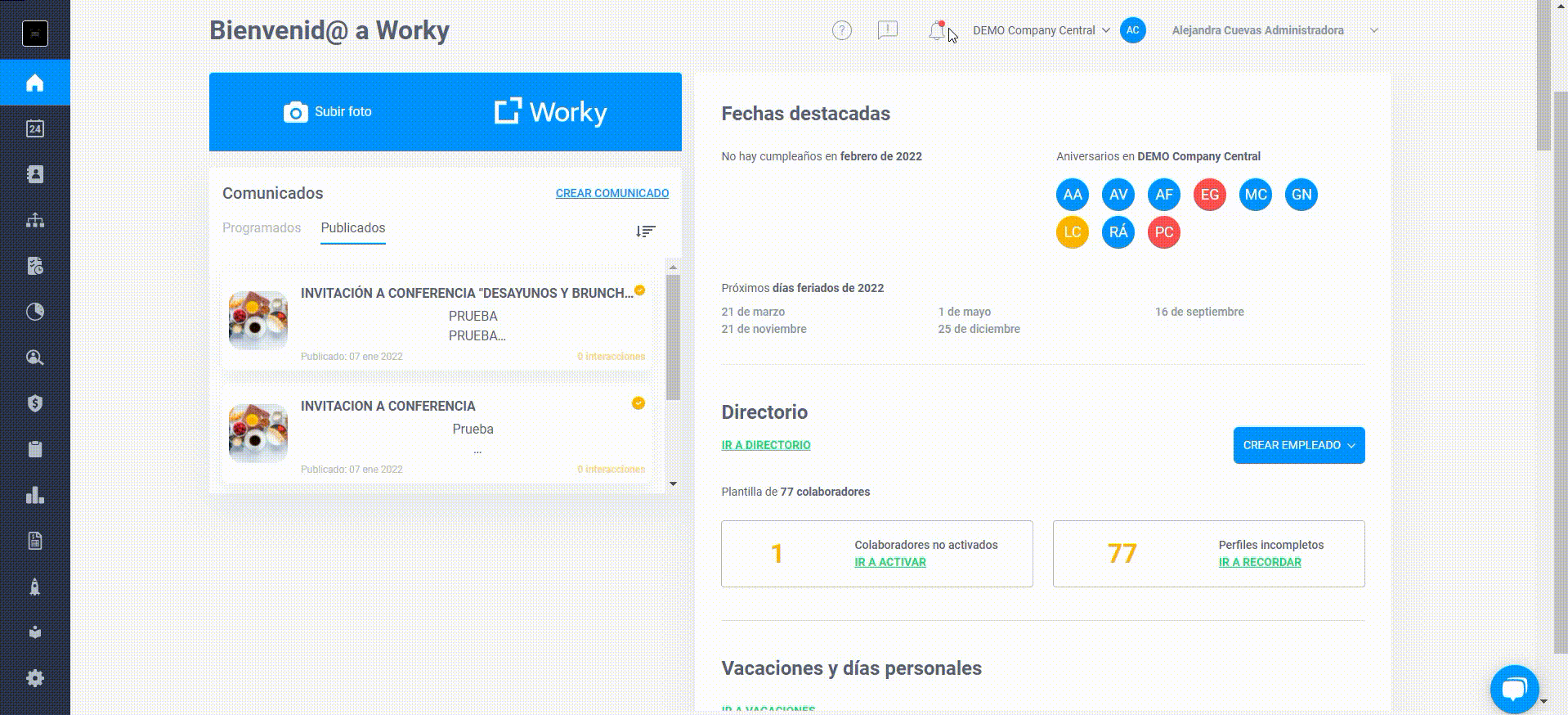Click the company logo at sidebar top
Image resolution: width=1568 pixels, height=715 pixels.
tap(35, 34)
